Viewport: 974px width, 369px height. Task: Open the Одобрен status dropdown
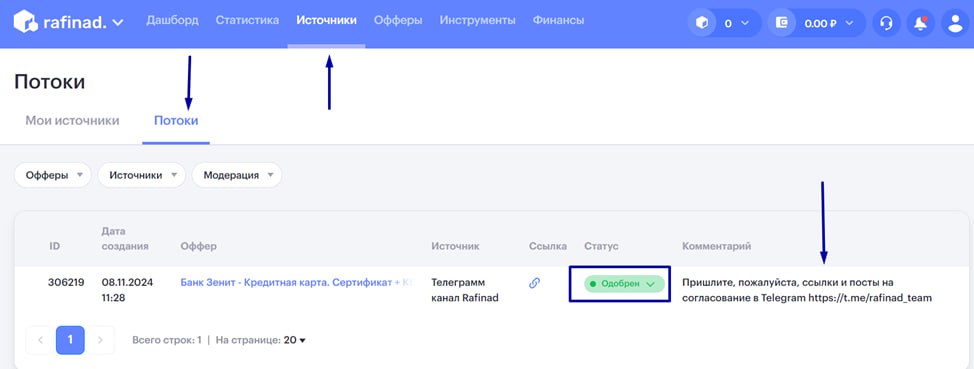point(624,284)
